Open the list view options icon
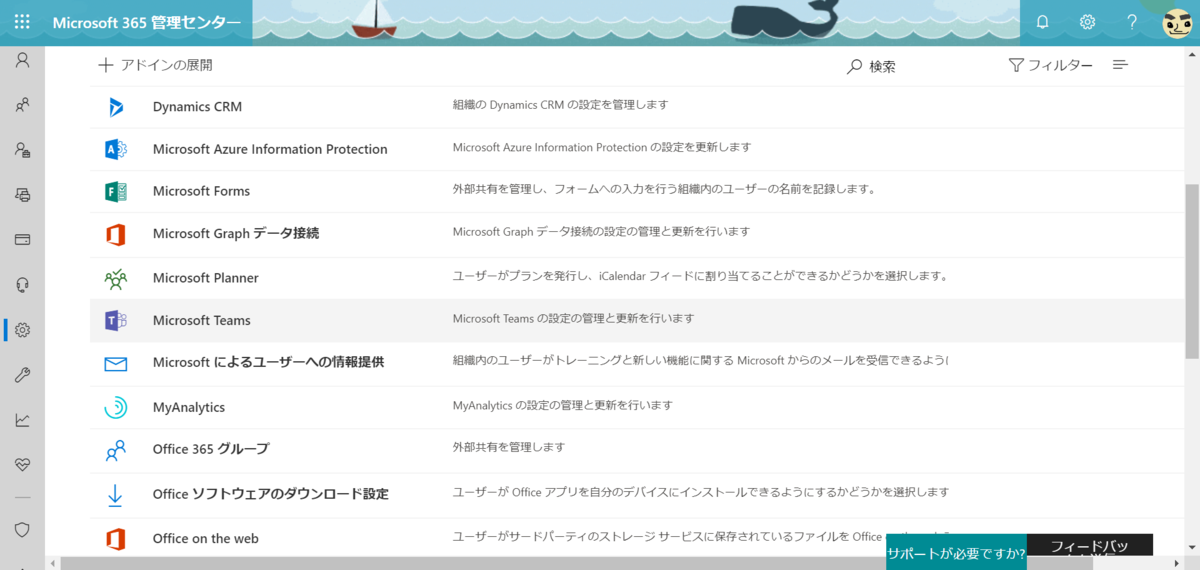This screenshot has width=1200, height=570. click(1120, 65)
